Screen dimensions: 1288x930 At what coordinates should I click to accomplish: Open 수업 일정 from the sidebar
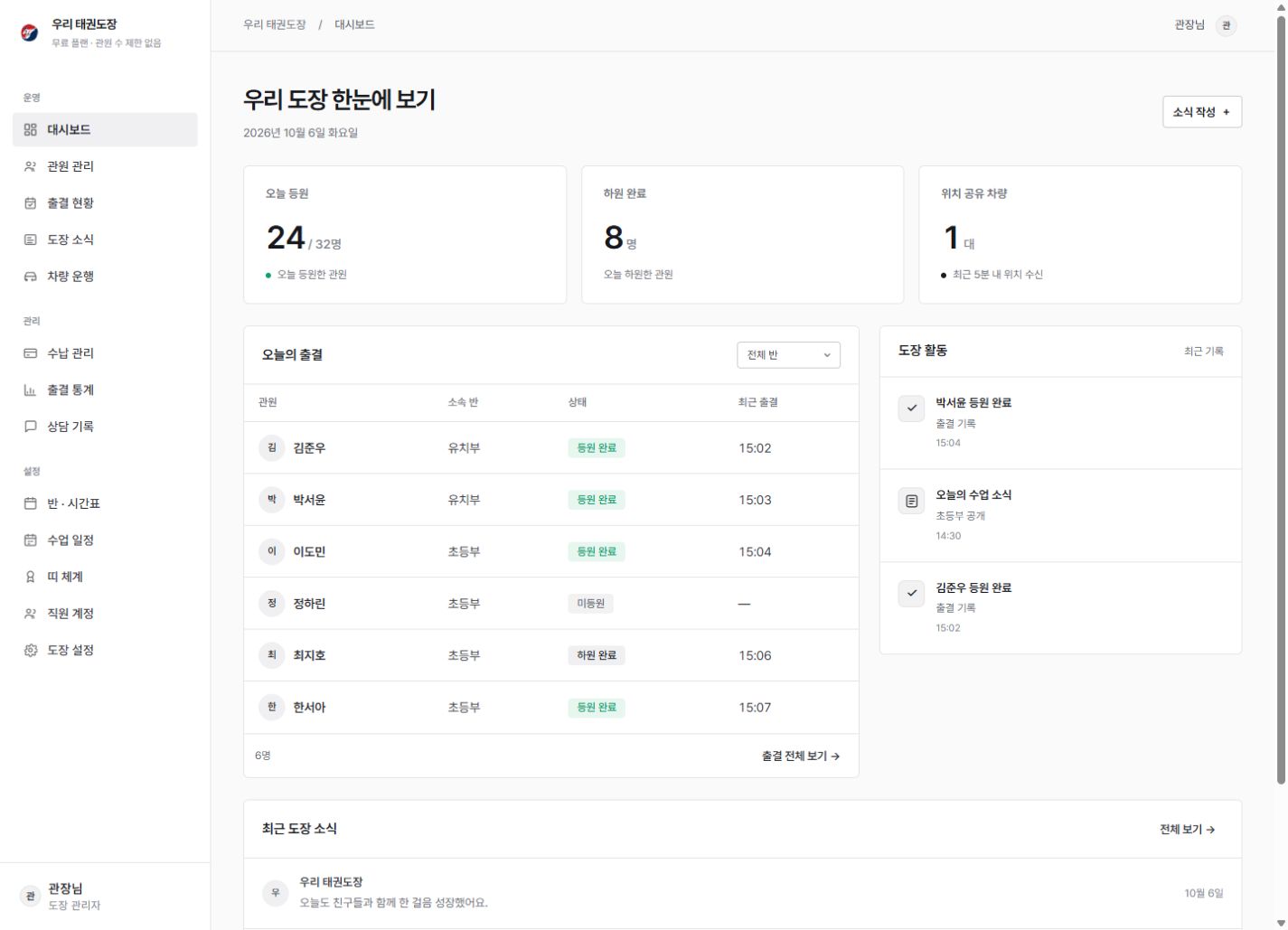click(105, 540)
